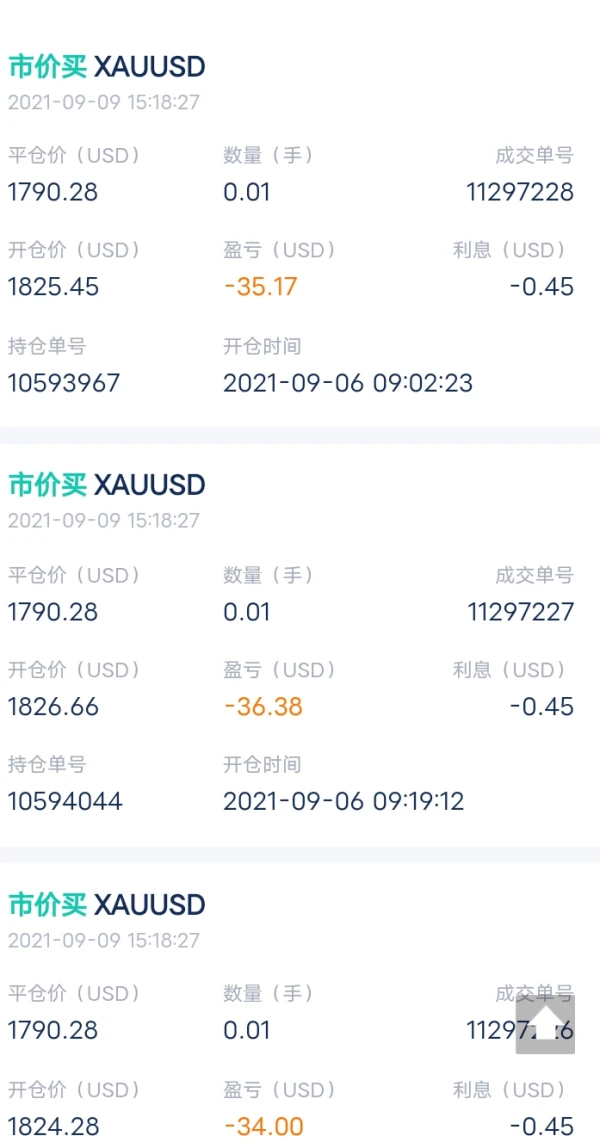Tap the scroll-to-top arrow button
This screenshot has height=1142, width=600.
pos(545,1023)
